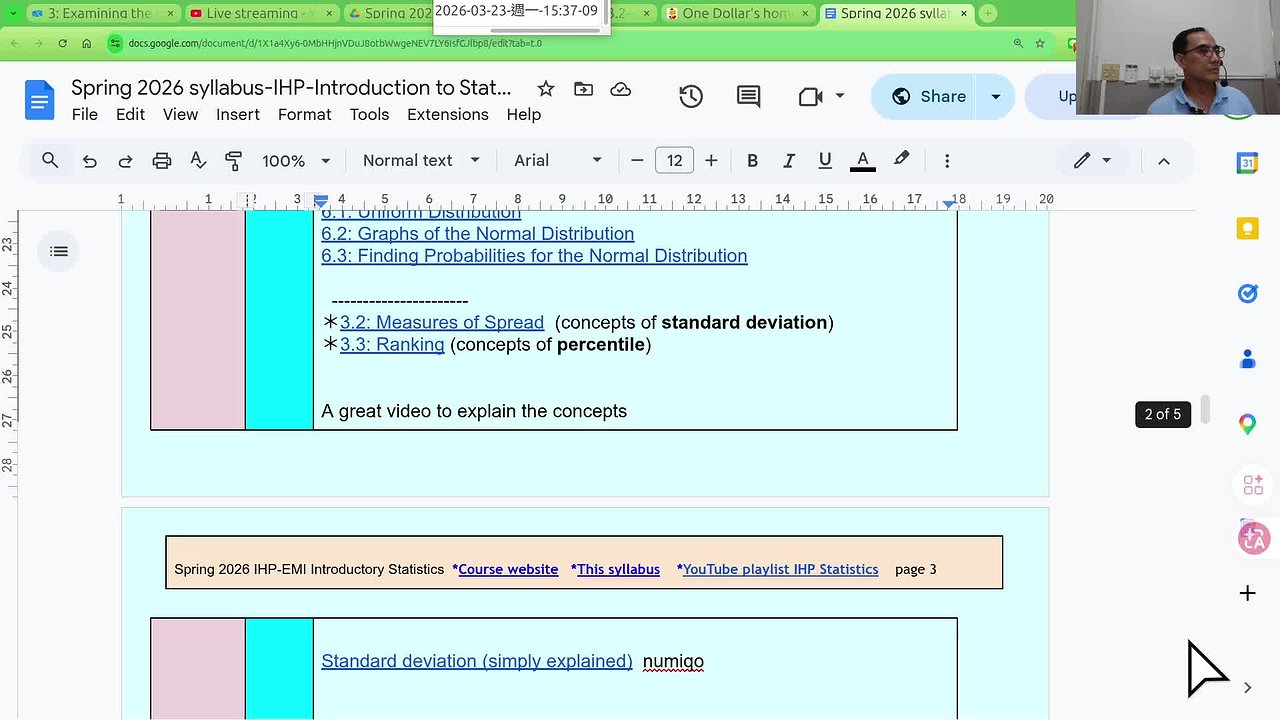Open the Extensions menu
1280x720 pixels.
point(448,114)
